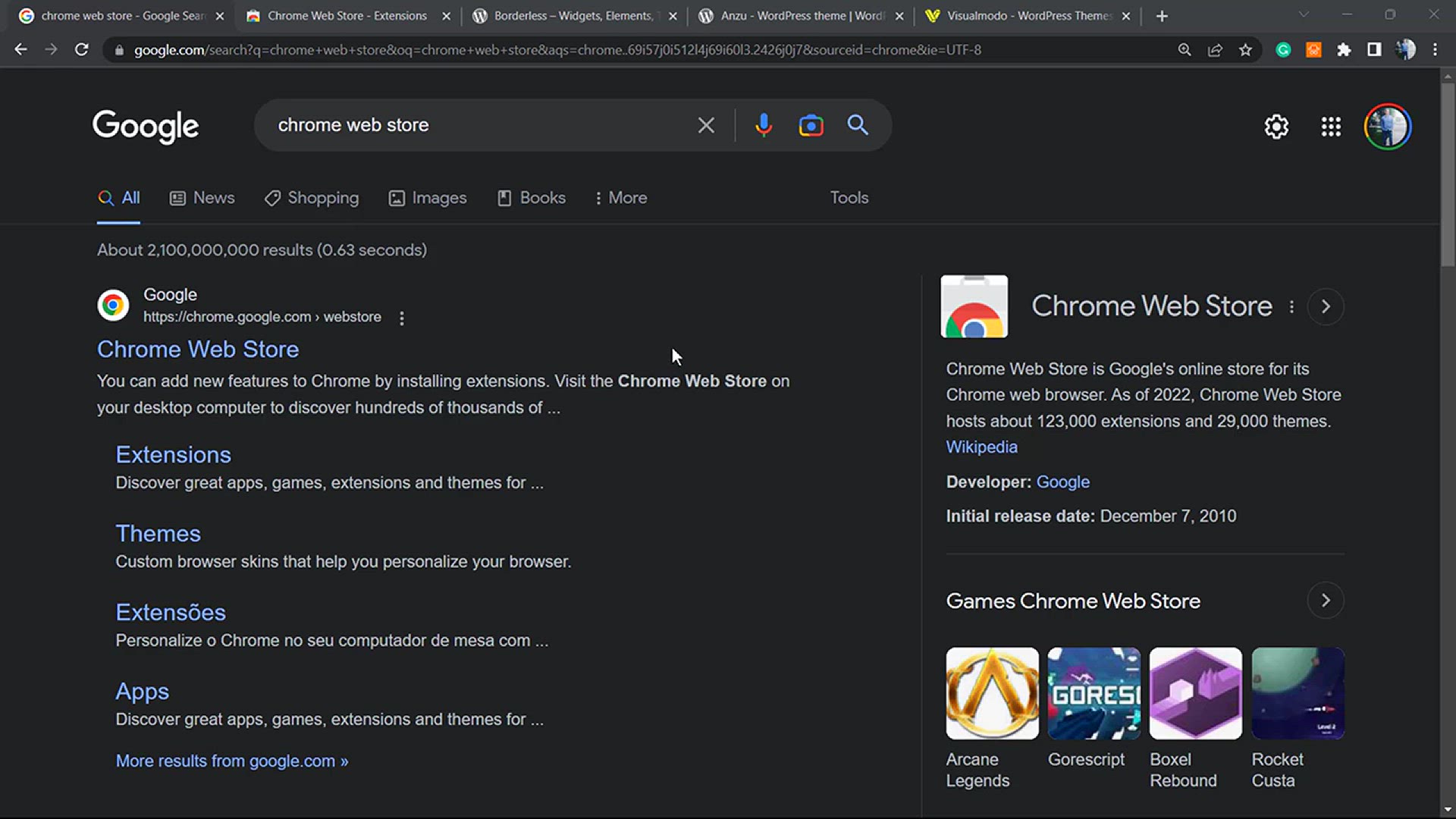The width and height of the screenshot is (1456, 819).
Task: Open the Rocket Custa game thumbnail
Action: pos(1298,693)
